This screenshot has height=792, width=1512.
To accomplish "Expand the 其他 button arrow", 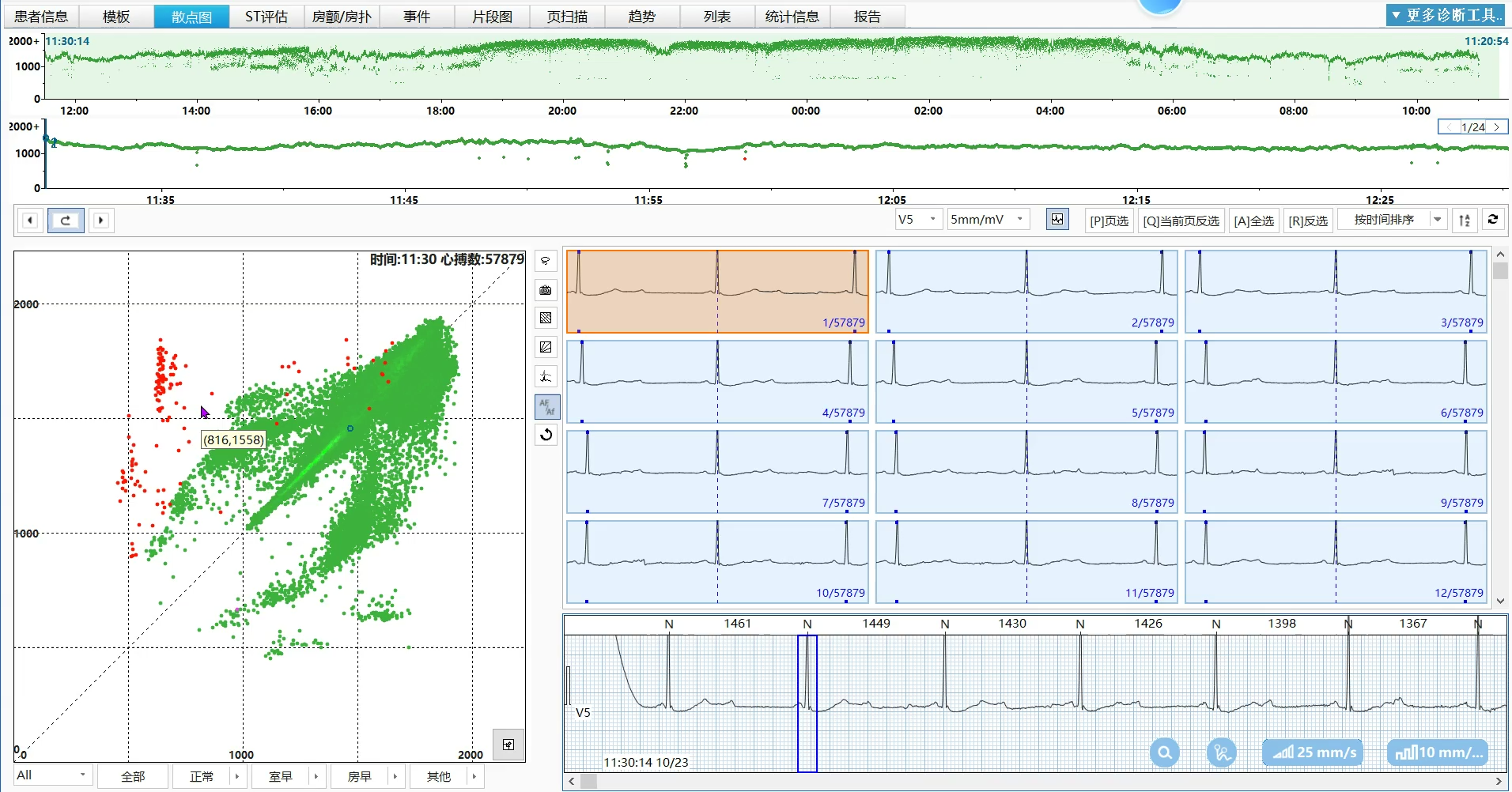I will 474,777.
